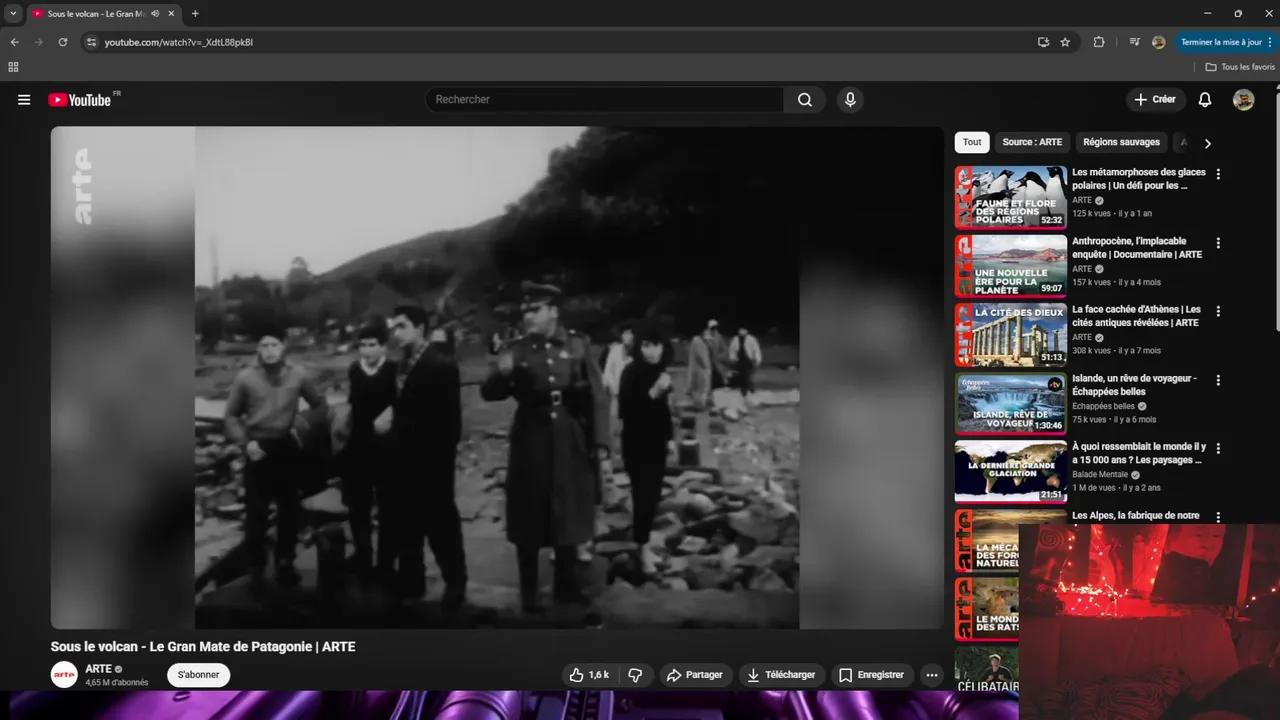This screenshot has width=1280, height=720.
Task: Open Islande rêve de voyageur thumbnail
Action: (1011, 403)
